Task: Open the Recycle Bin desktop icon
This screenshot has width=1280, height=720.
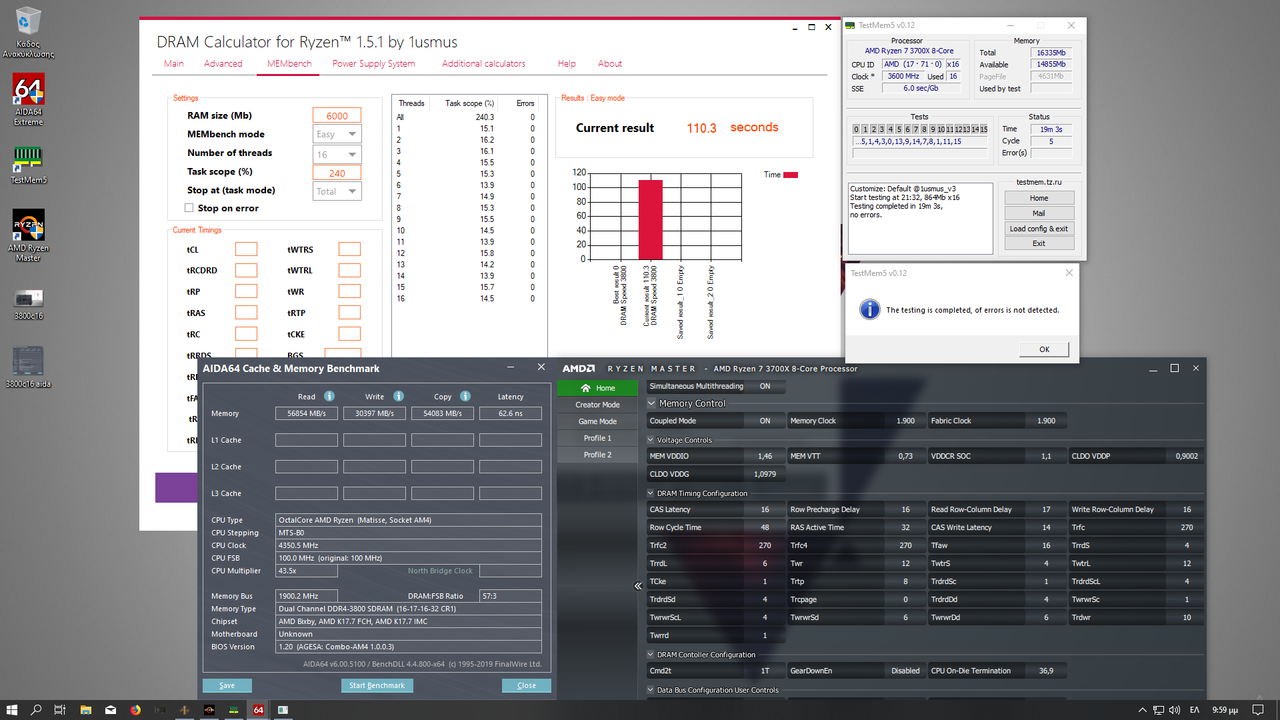Action: (29, 32)
